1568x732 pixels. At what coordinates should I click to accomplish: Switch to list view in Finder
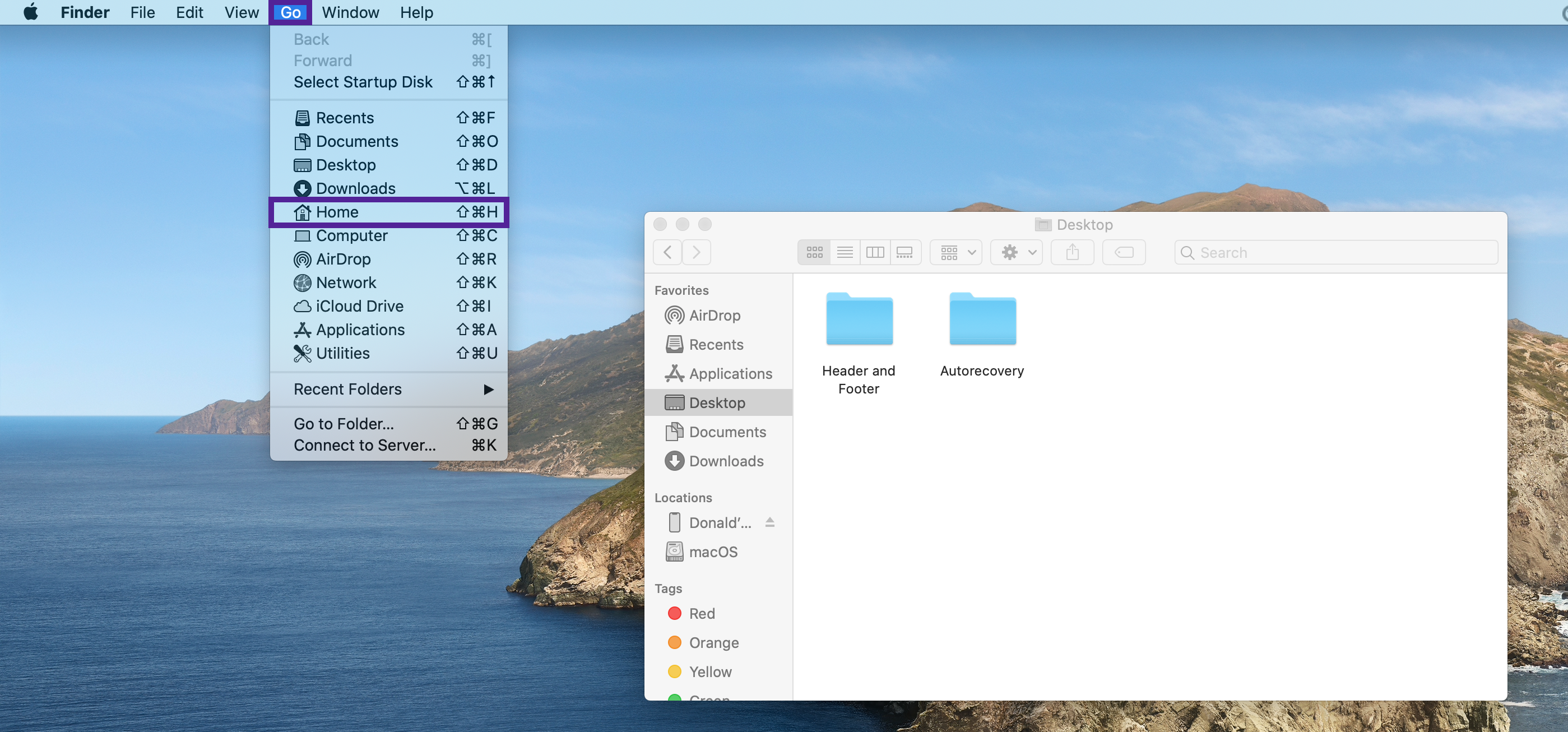tap(845, 252)
